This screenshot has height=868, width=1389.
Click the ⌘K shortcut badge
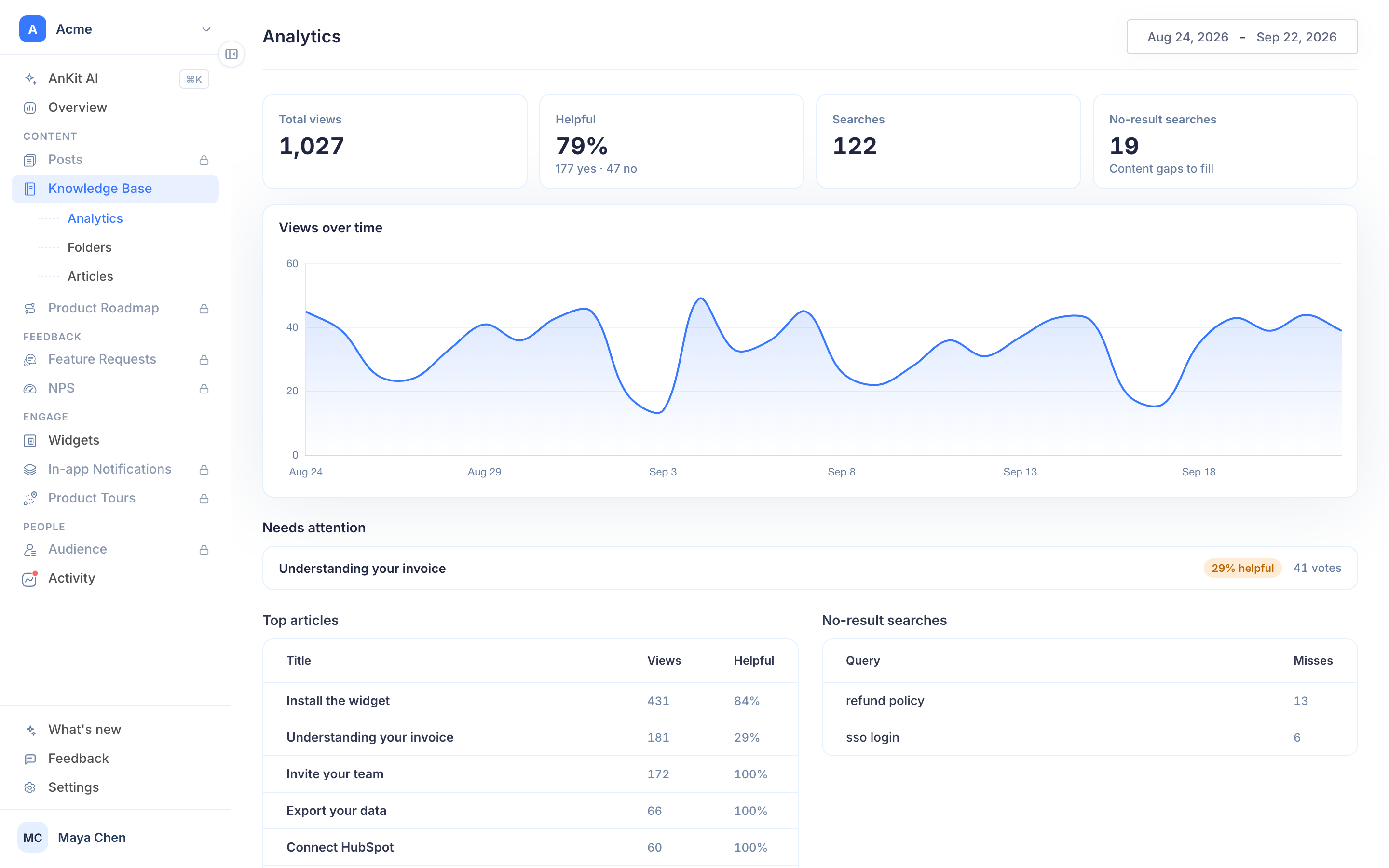point(194,79)
